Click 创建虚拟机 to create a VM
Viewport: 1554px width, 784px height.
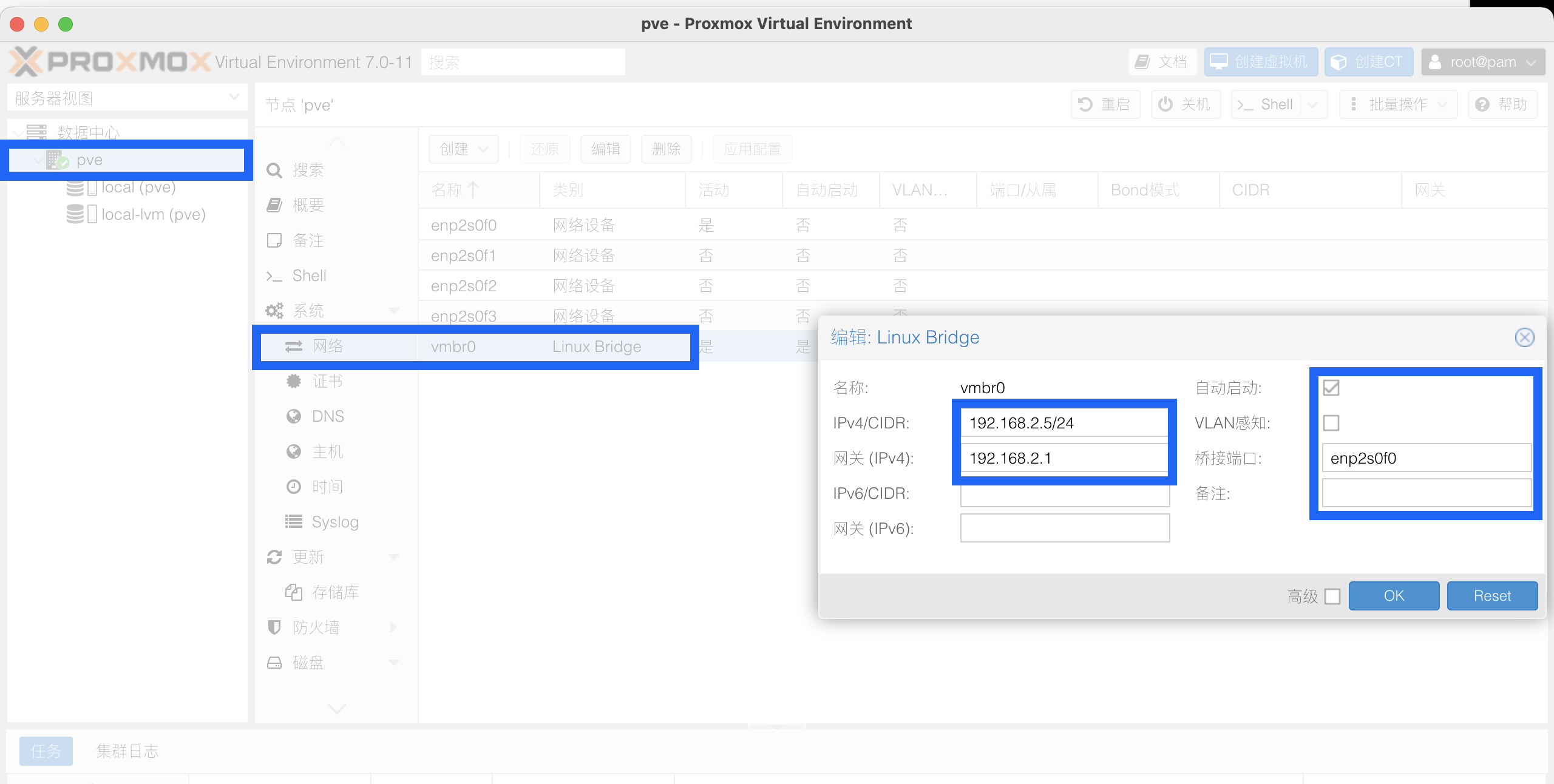(x=1261, y=62)
